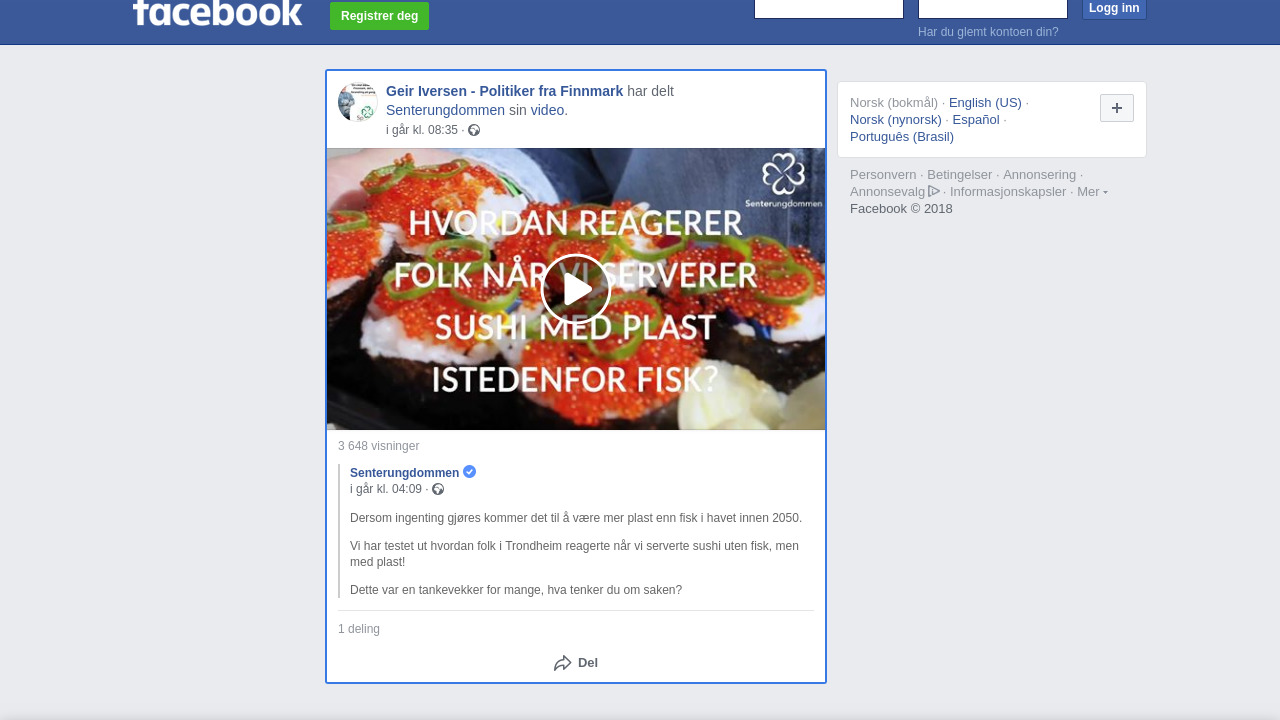Image resolution: width=1280 pixels, height=720 pixels.
Task: Open Geir Iversen's profile picture
Action: [357, 102]
